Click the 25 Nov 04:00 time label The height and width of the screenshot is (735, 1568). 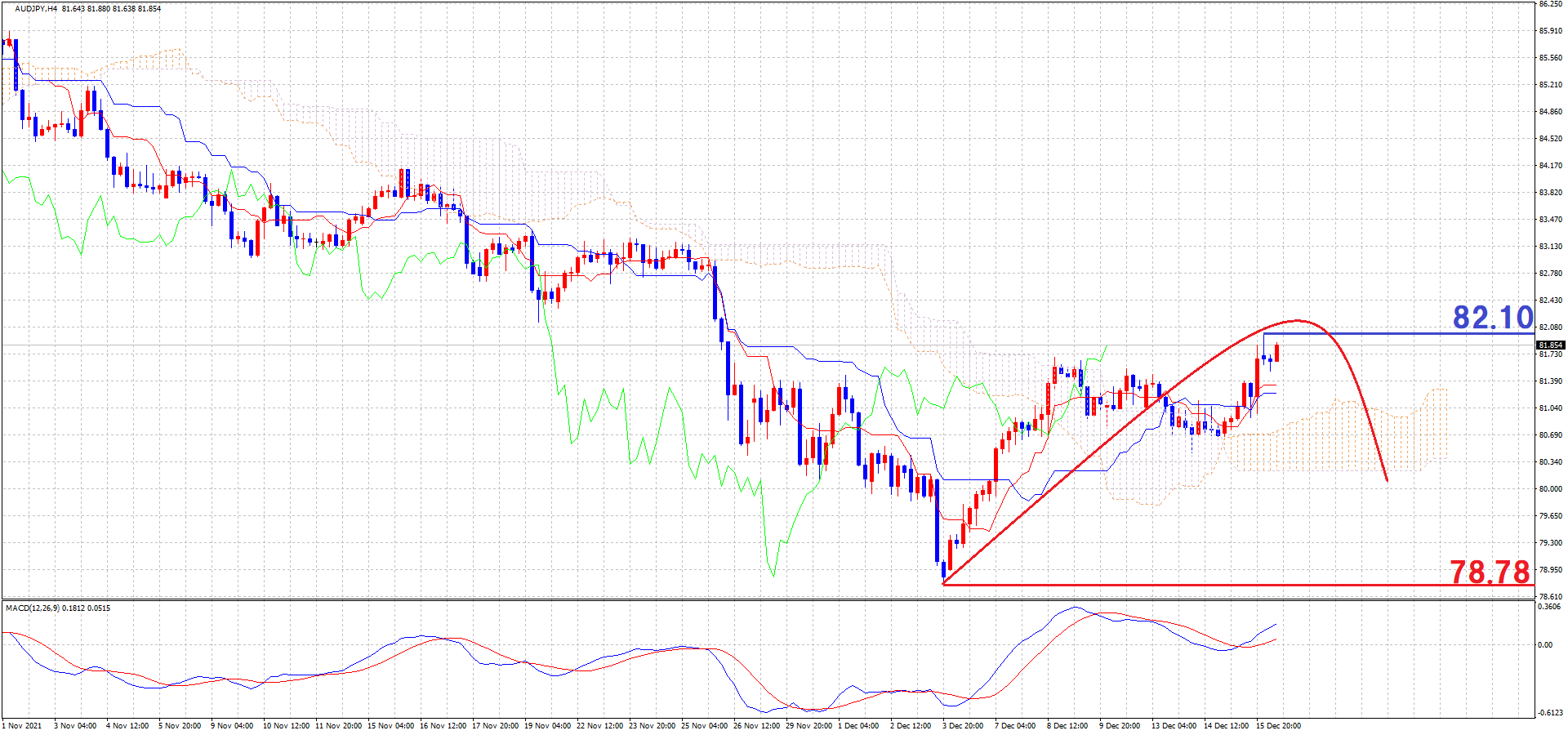tap(704, 725)
